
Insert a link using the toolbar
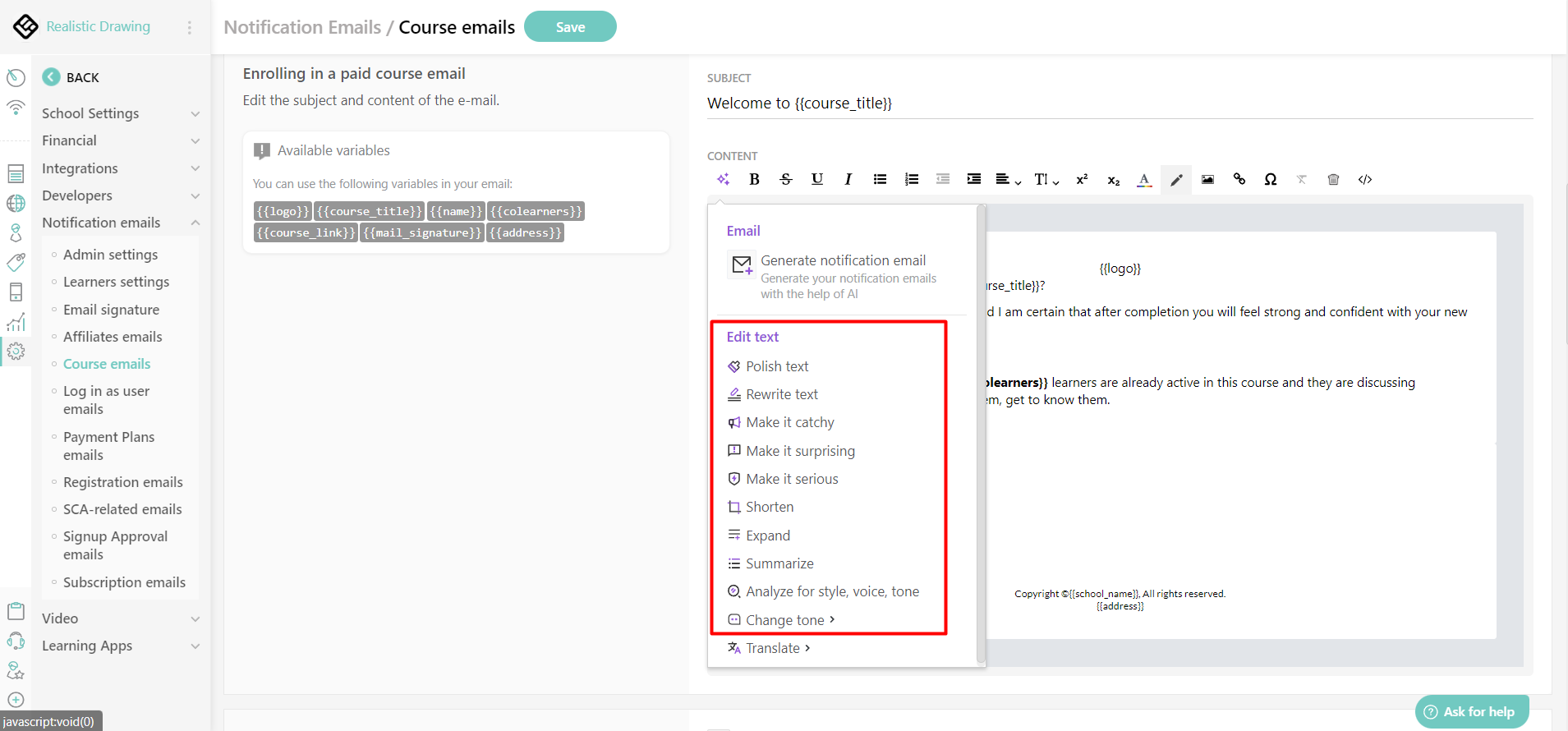(1239, 179)
